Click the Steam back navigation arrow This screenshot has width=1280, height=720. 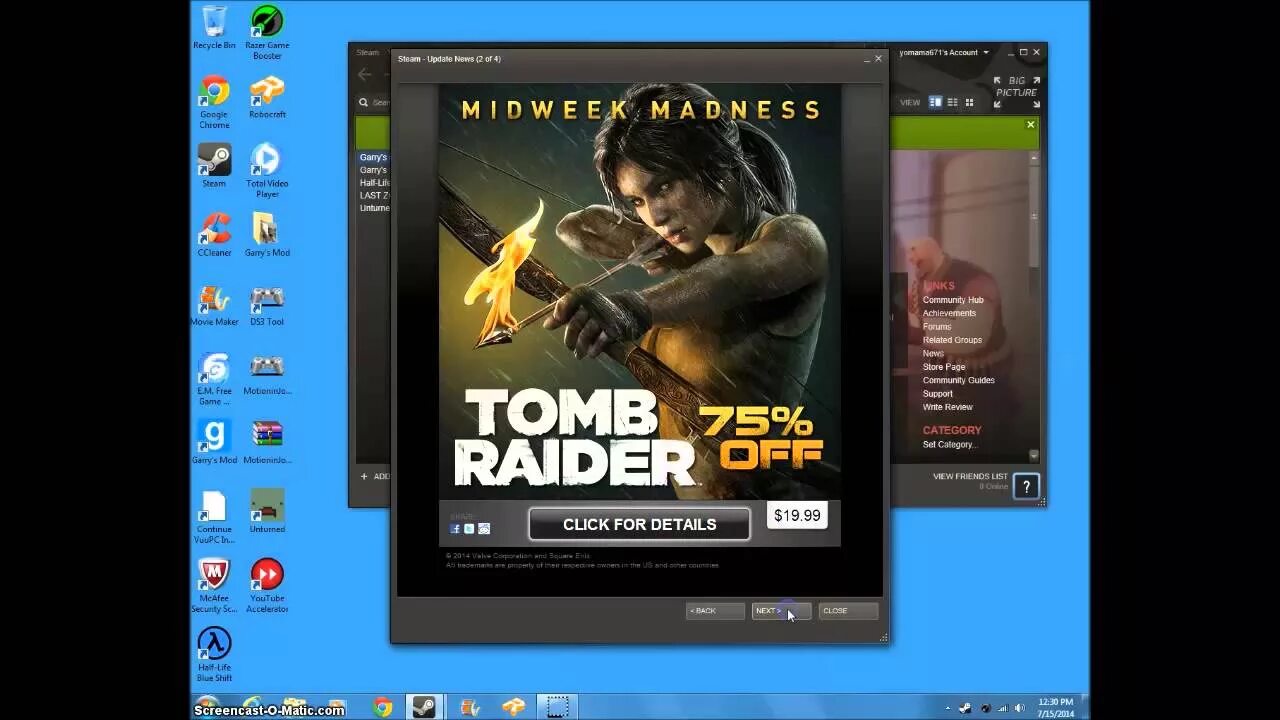[x=364, y=74]
